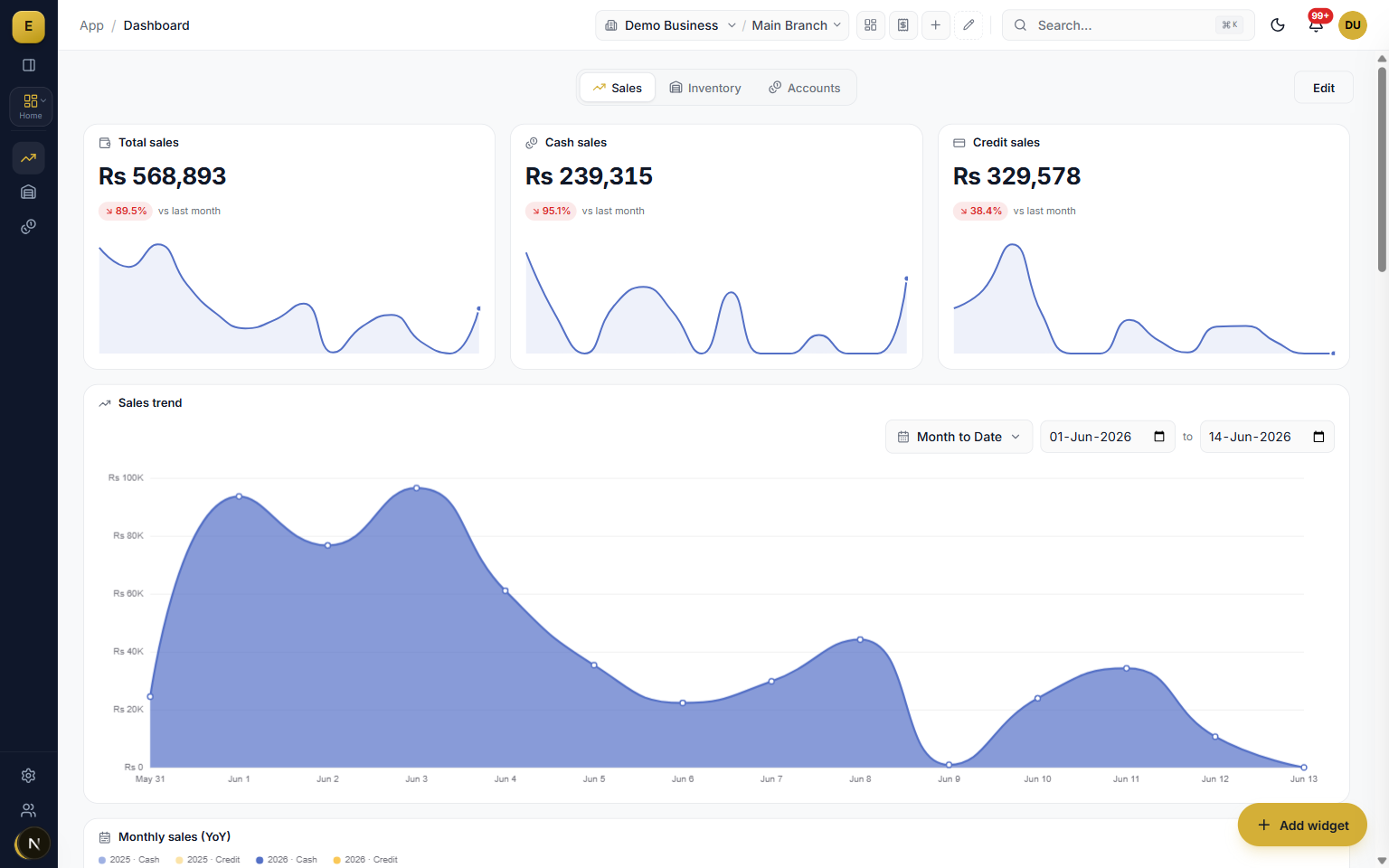
Task: Click the Jun 3 peak data point
Action: (416, 488)
